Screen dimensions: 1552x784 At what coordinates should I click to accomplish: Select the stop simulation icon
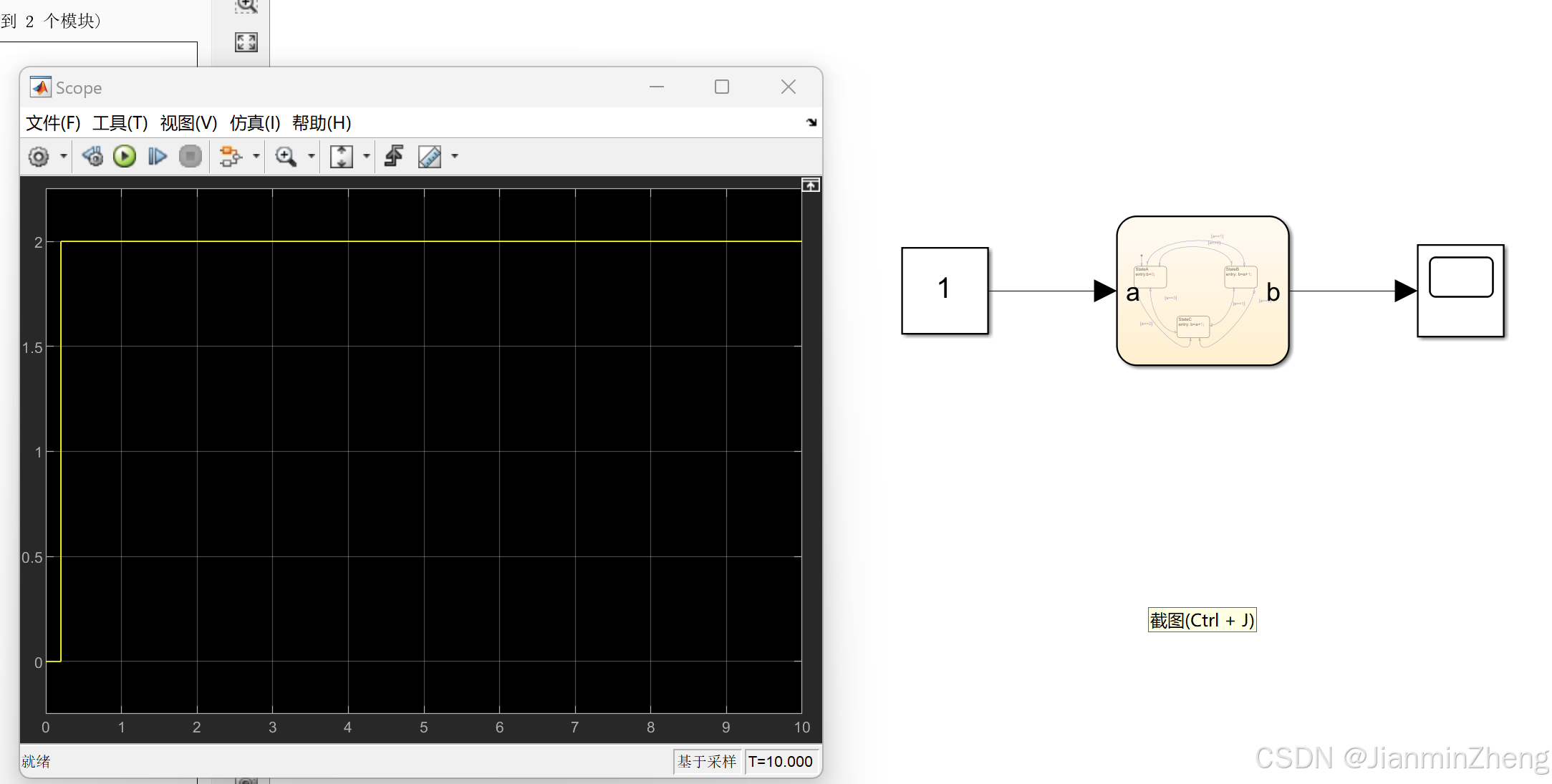point(190,156)
